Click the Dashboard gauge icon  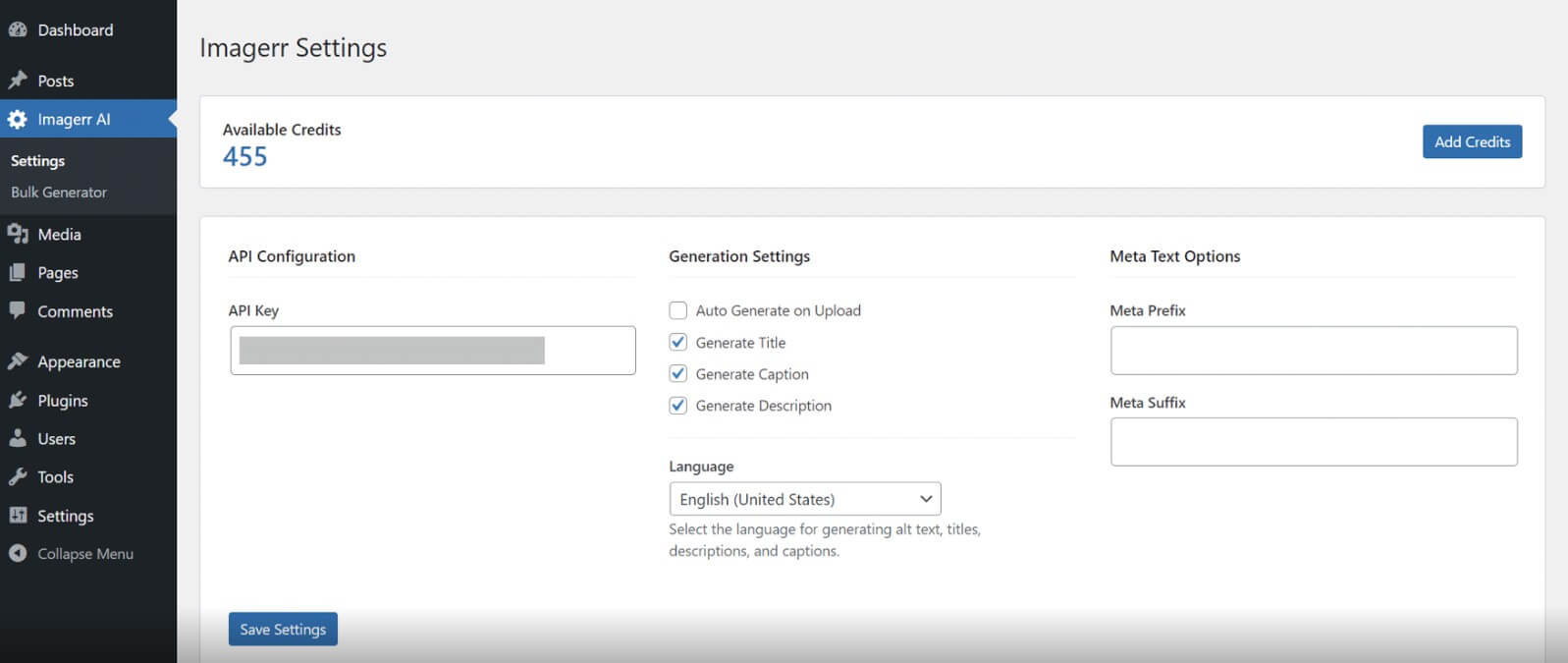click(x=17, y=29)
